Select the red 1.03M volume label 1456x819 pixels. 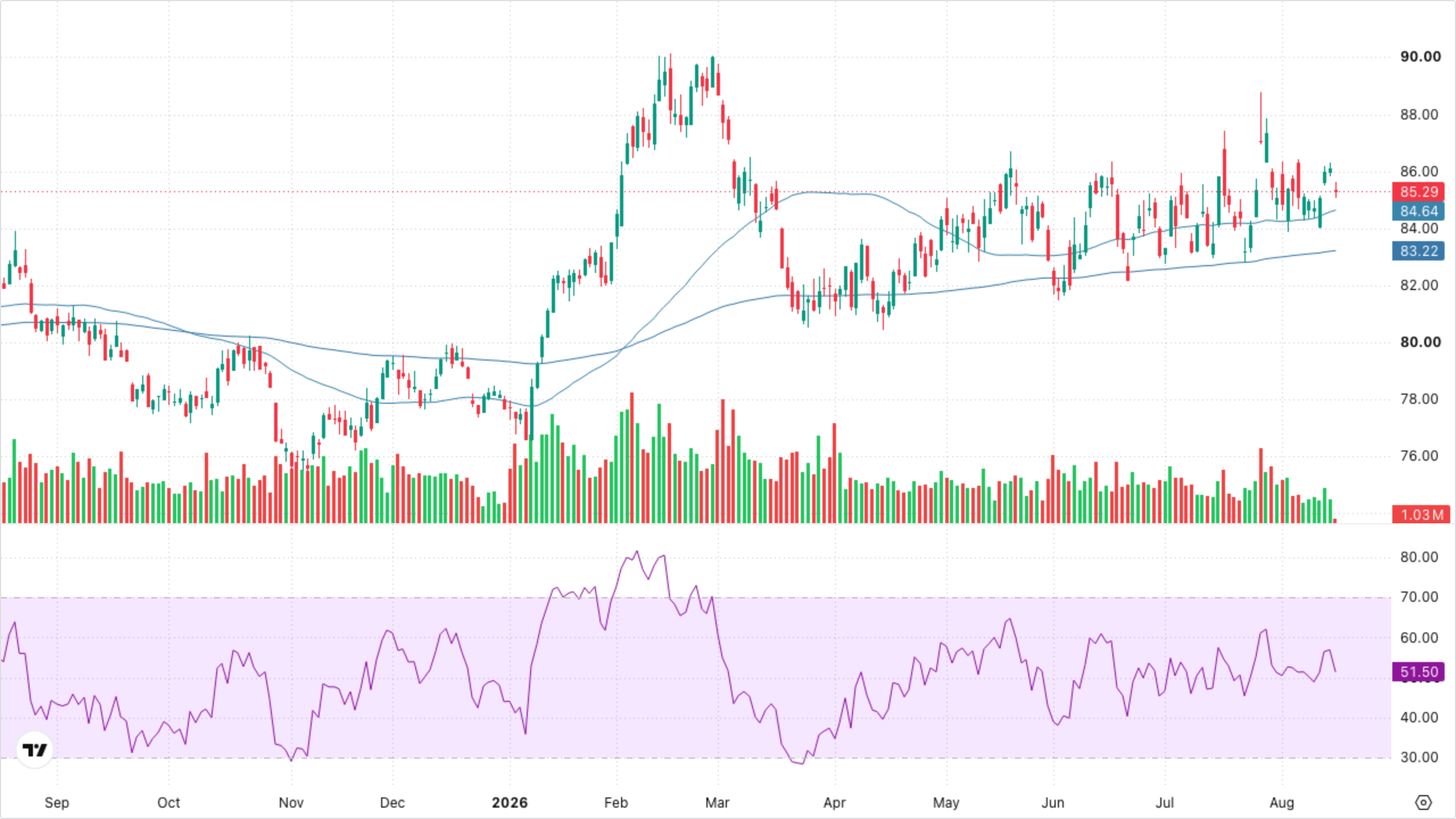click(x=1421, y=515)
